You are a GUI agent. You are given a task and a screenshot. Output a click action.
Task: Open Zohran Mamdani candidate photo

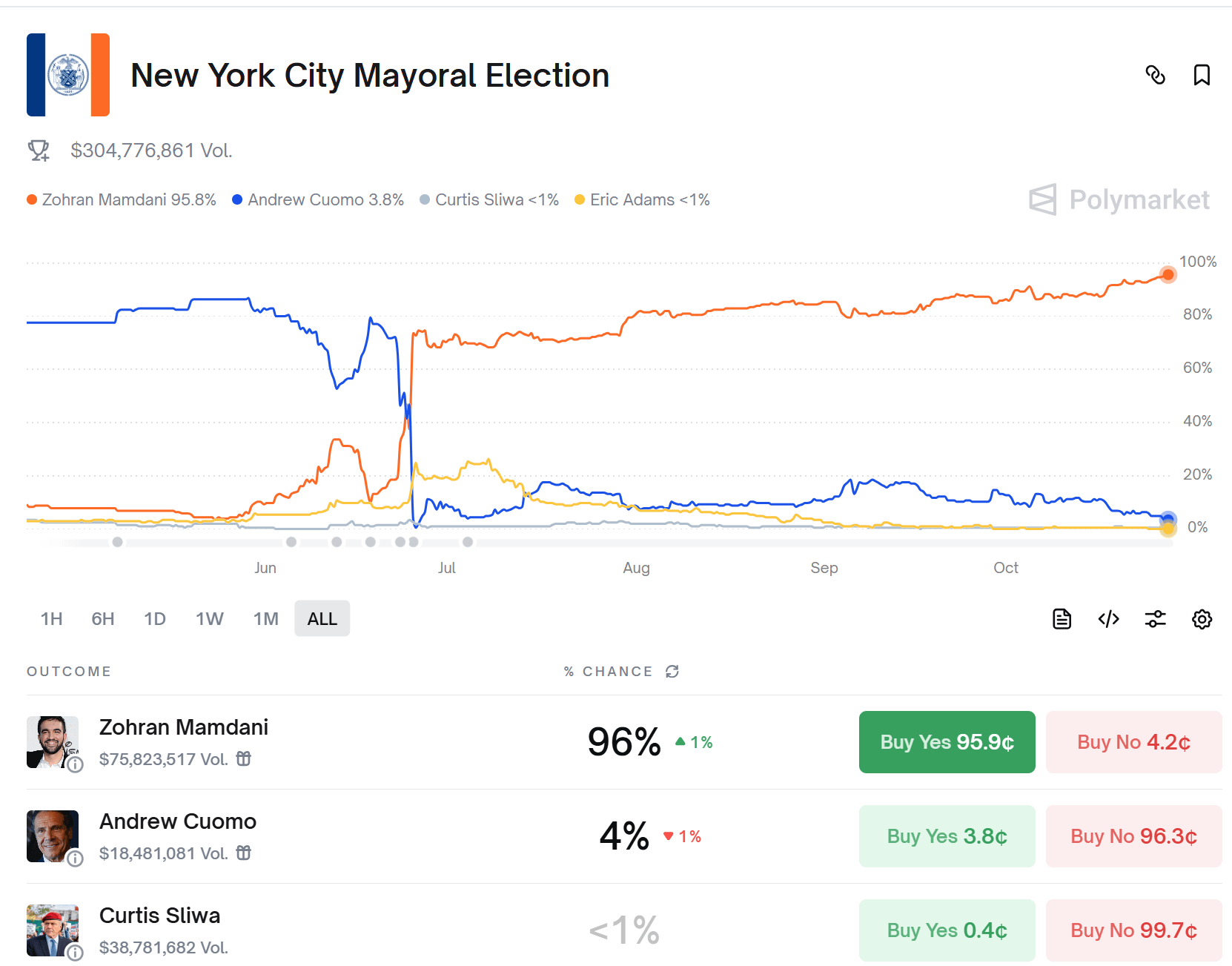53,742
